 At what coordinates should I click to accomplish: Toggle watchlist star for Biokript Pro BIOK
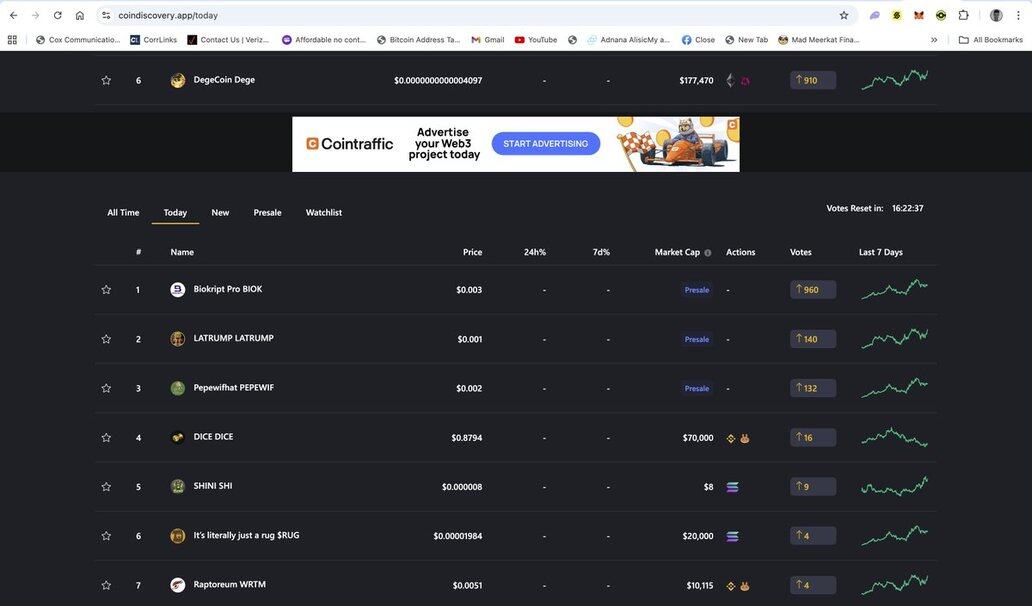click(x=106, y=290)
